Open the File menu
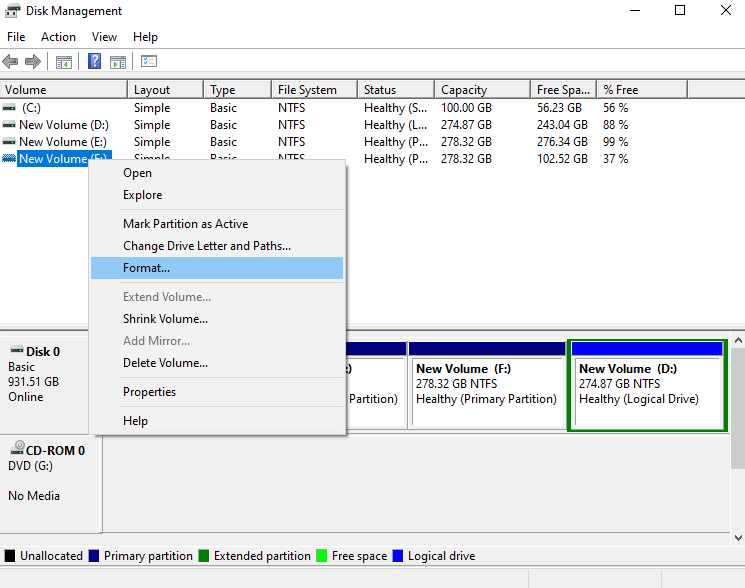 tap(16, 37)
